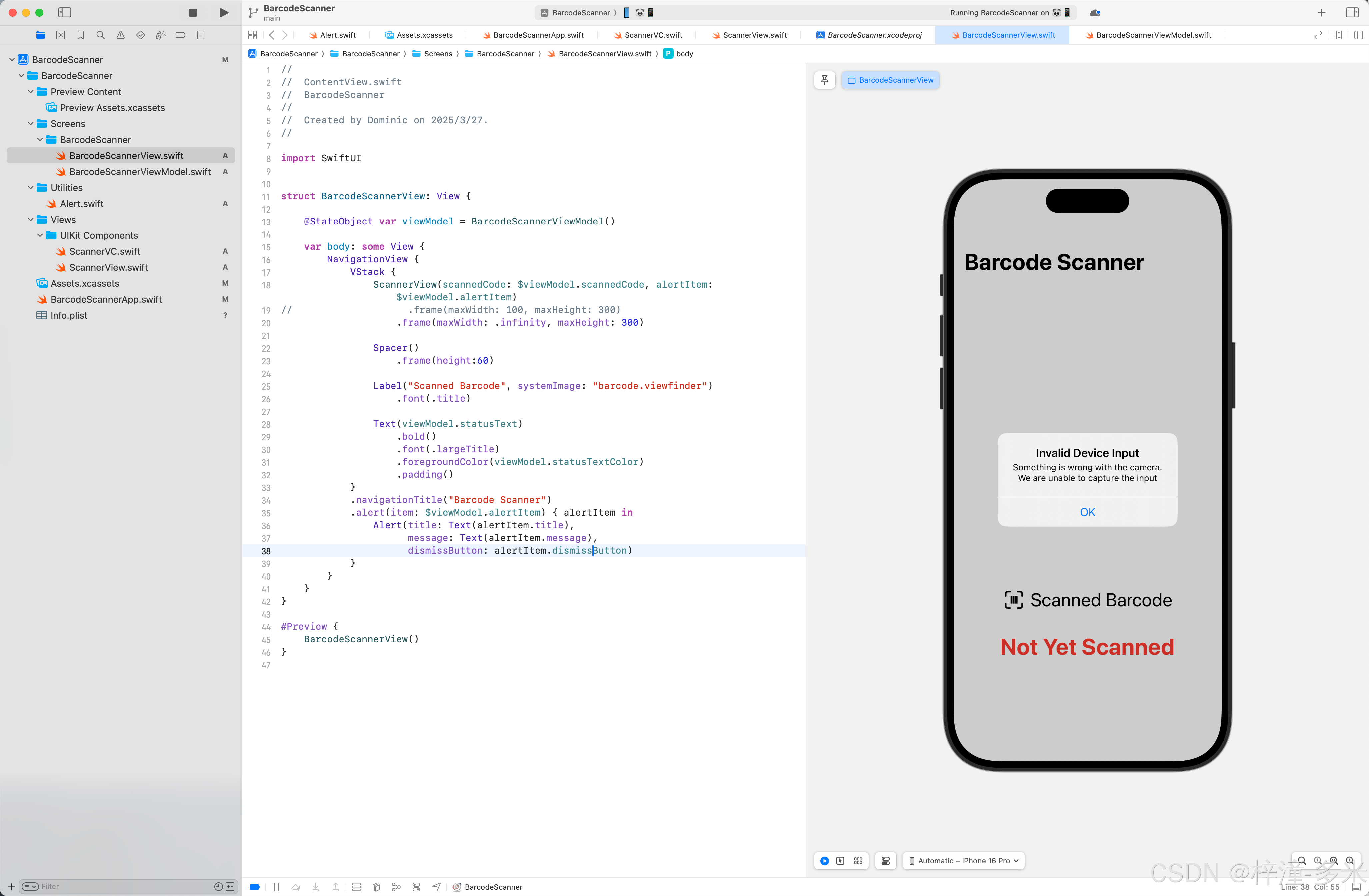Screen dimensions: 1369x896
Task: Collapse the UIKit Components folder
Action: tap(40, 235)
